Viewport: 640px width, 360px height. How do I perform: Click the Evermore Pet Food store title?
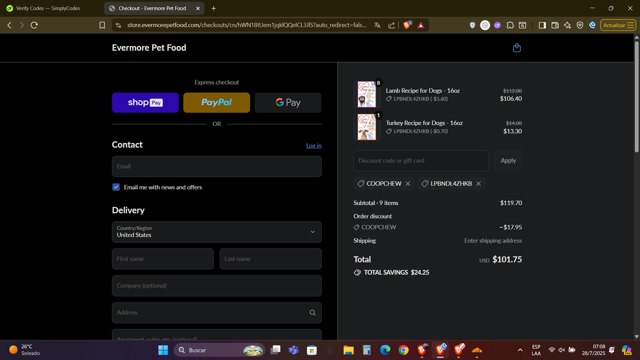[x=149, y=48]
